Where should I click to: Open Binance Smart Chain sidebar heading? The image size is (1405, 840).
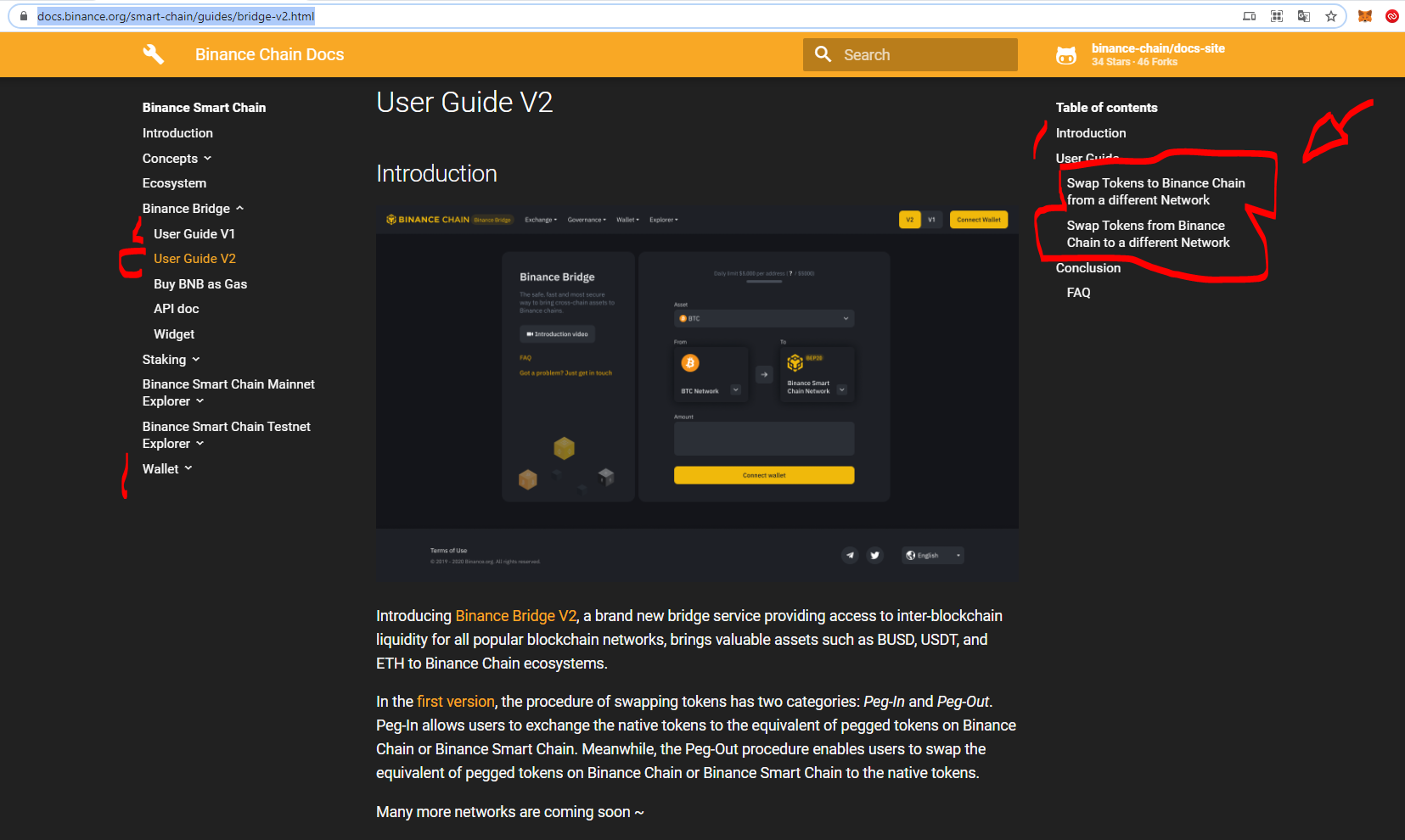click(x=204, y=108)
